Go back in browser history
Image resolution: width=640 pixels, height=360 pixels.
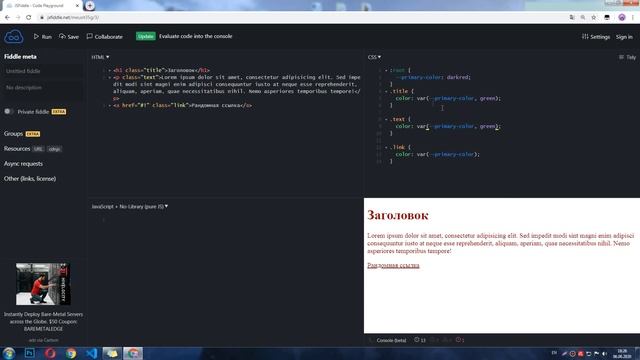7,18
